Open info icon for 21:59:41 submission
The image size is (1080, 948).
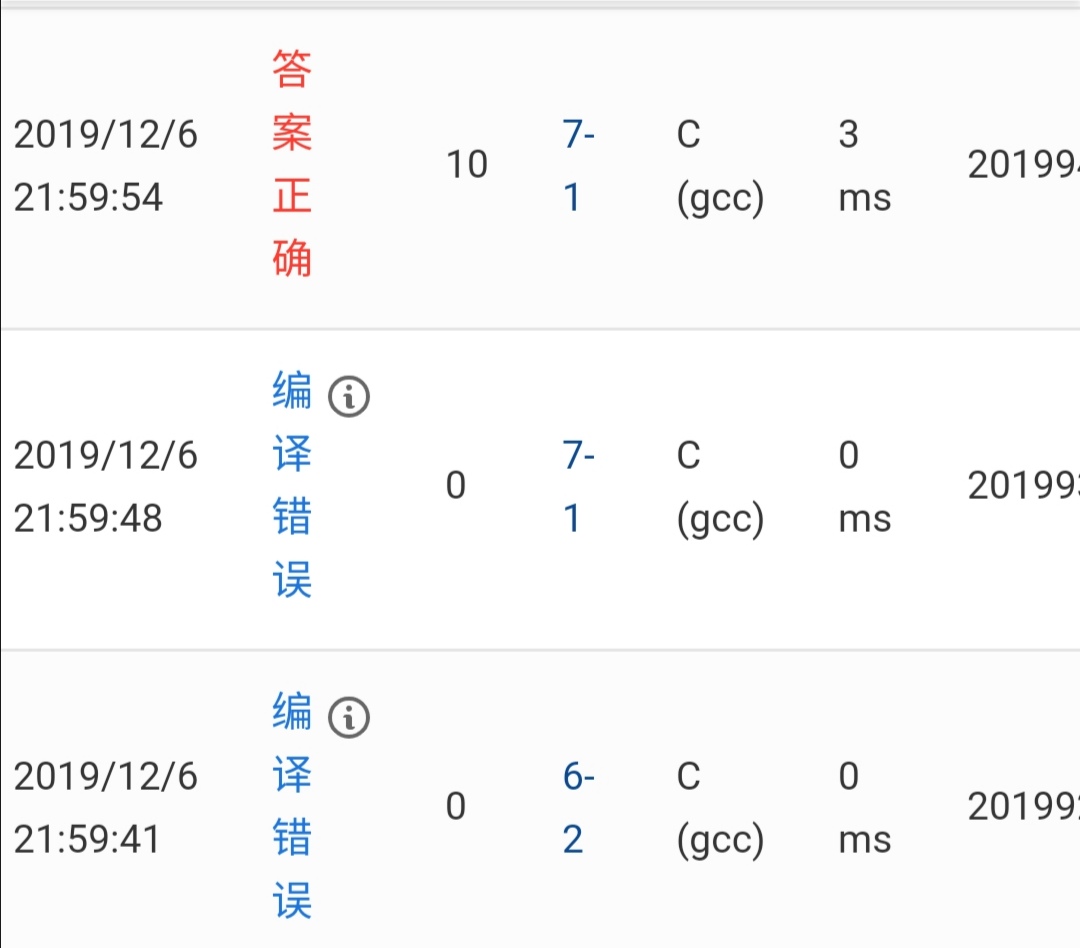[x=349, y=718]
